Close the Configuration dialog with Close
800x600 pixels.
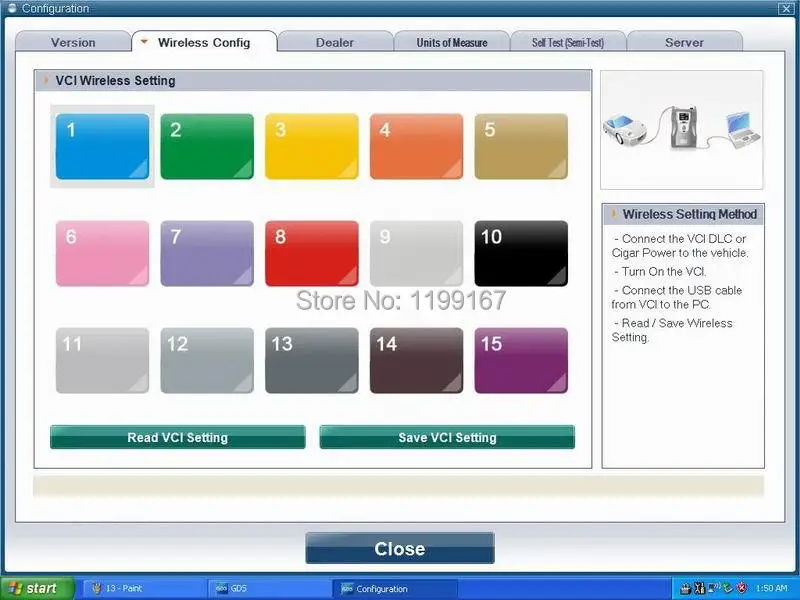pos(400,548)
